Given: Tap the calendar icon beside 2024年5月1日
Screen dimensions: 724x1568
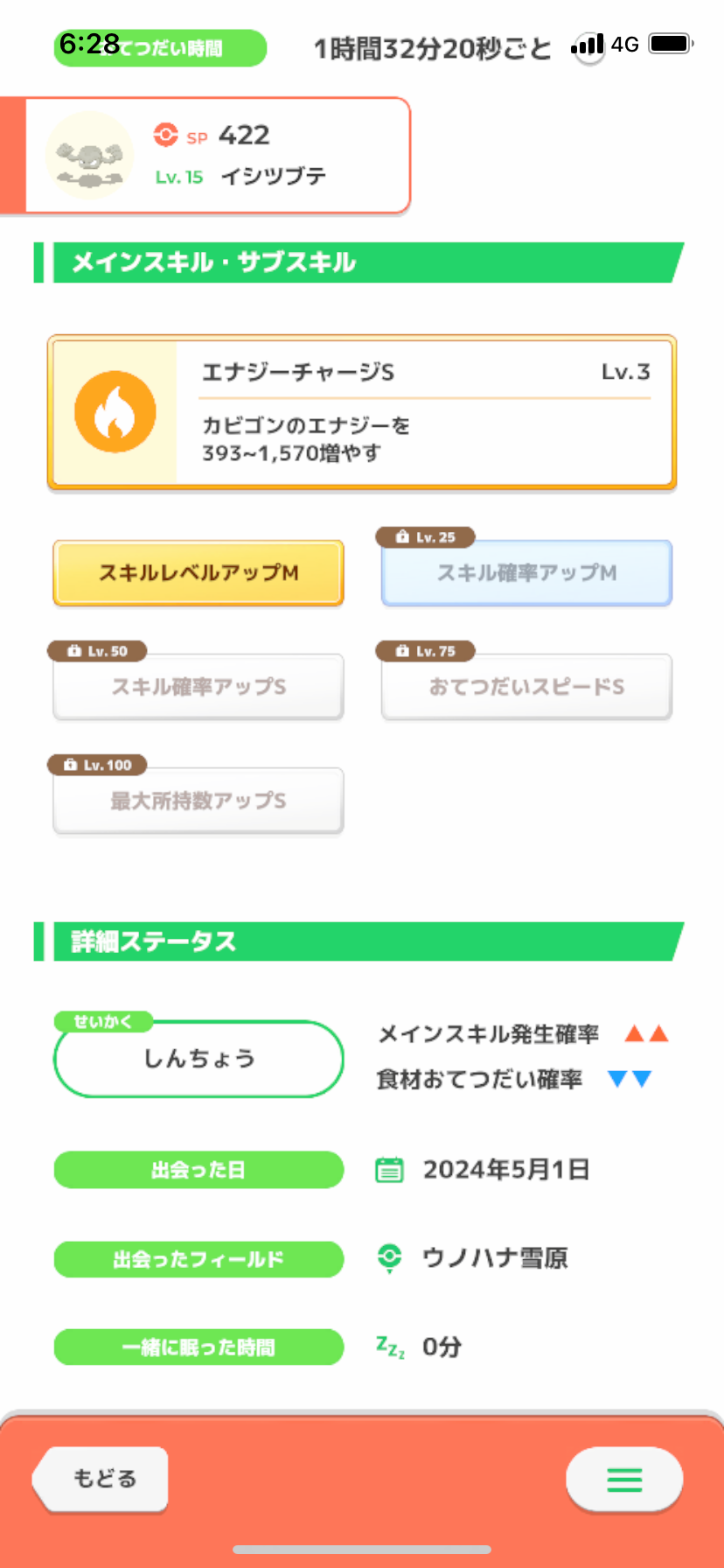Looking at the screenshot, I should click(x=389, y=1170).
